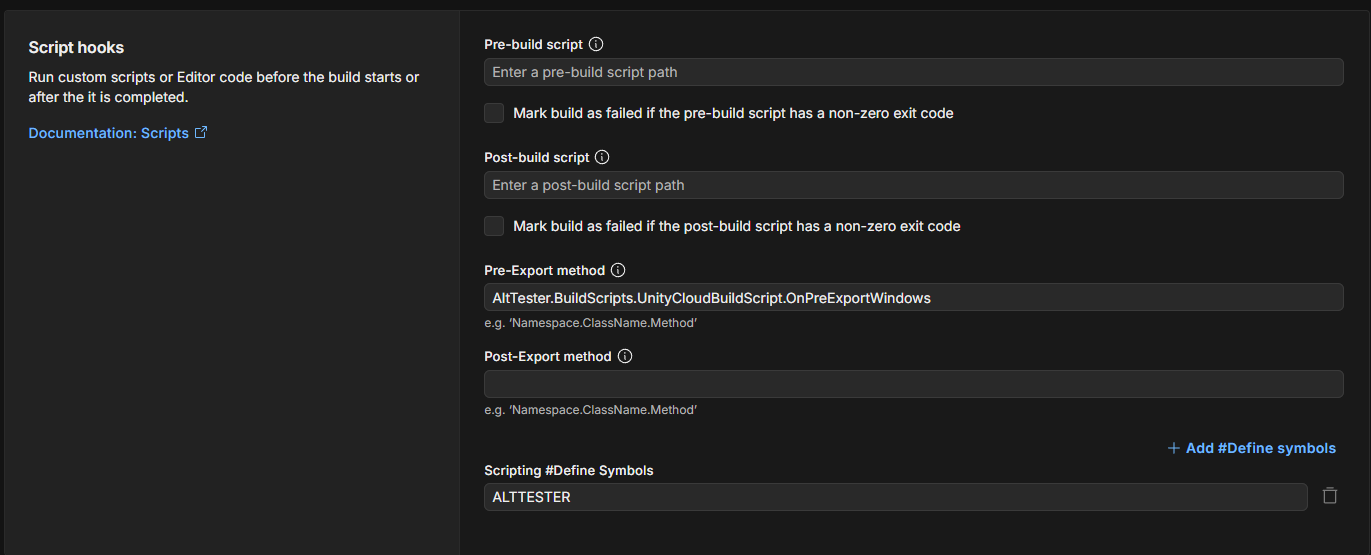The width and height of the screenshot is (1371, 555).
Task: Select the Pre-Export method text field
Action: pyautogui.click(x=913, y=298)
